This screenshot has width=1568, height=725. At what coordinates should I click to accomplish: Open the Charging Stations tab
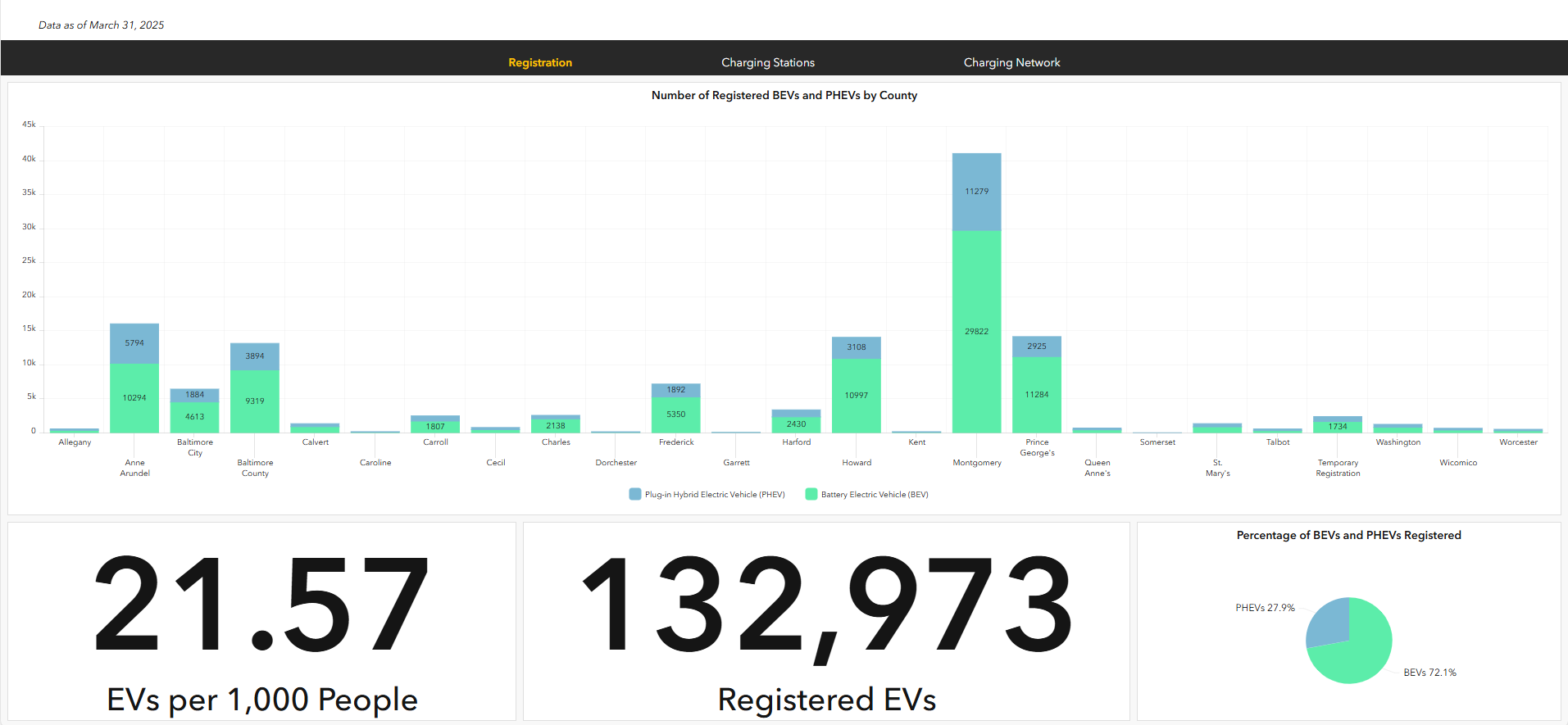767,62
